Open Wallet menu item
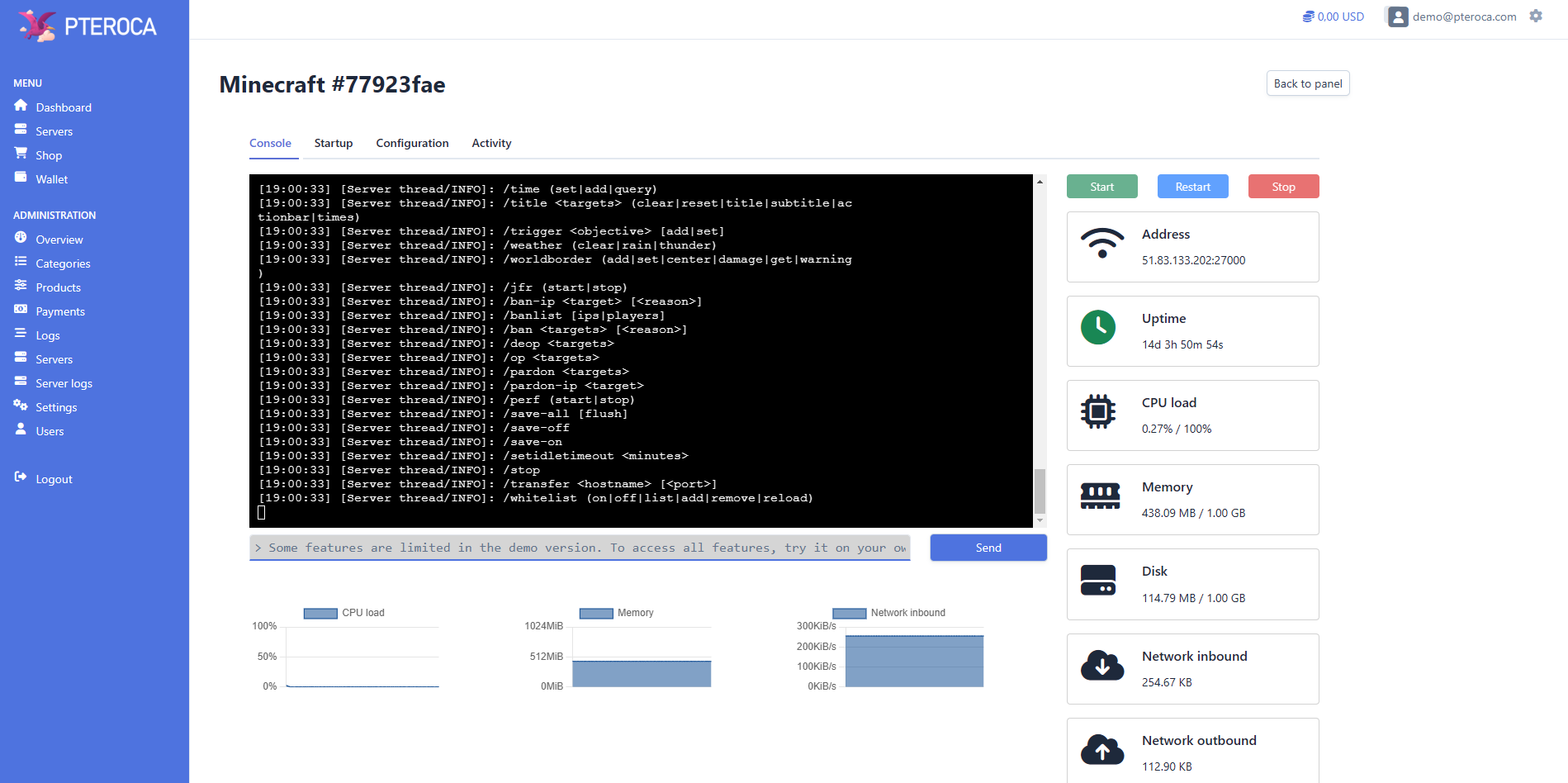This screenshot has height=783, width=1568. 51,179
